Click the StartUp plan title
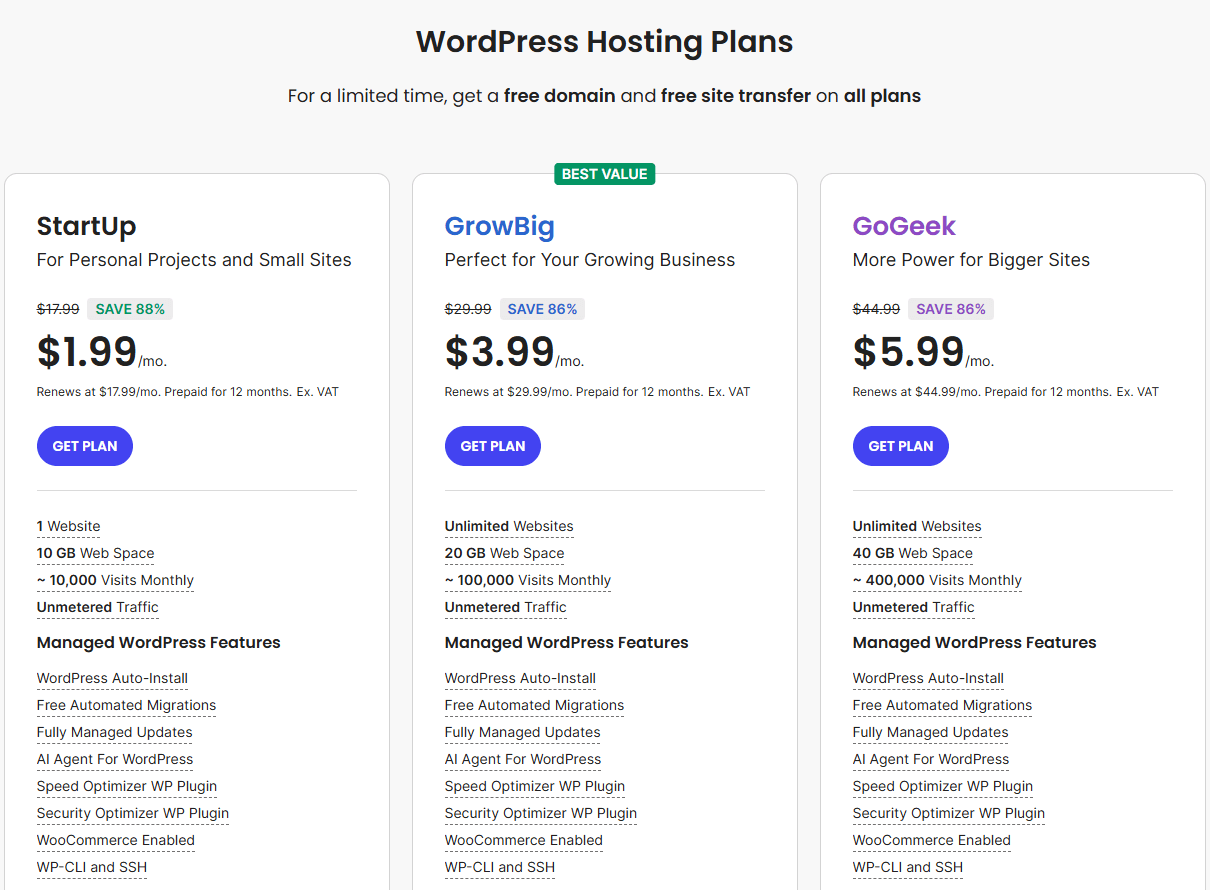This screenshot has width=1210, height=890. [86, 226]
